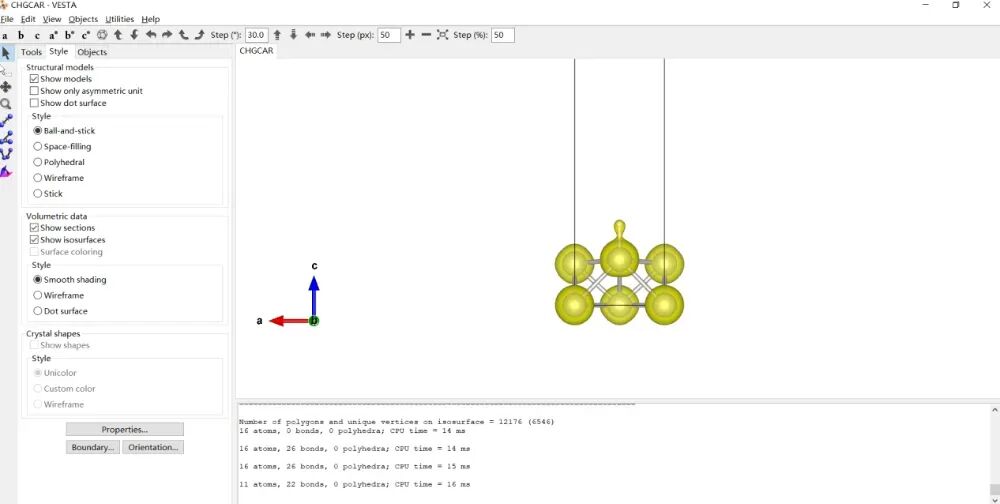Select the Translate (move) tool
The image size is (1000, 504).
click(6, 87)
